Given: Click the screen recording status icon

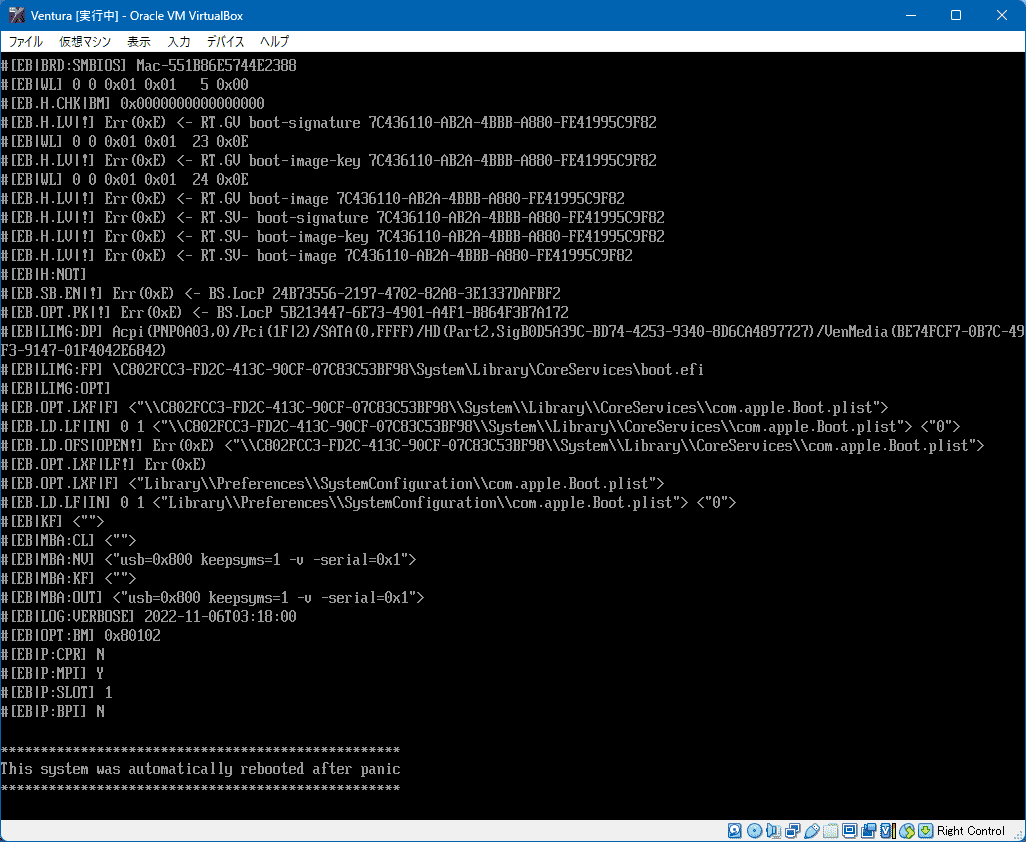Looking at the screenshot, I should pos(868,831).
